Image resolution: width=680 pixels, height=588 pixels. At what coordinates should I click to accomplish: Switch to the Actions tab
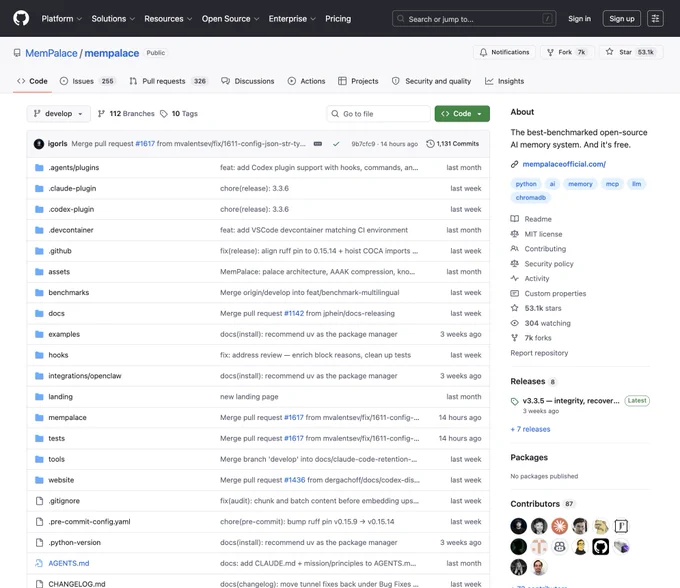[x=306, y=81]
